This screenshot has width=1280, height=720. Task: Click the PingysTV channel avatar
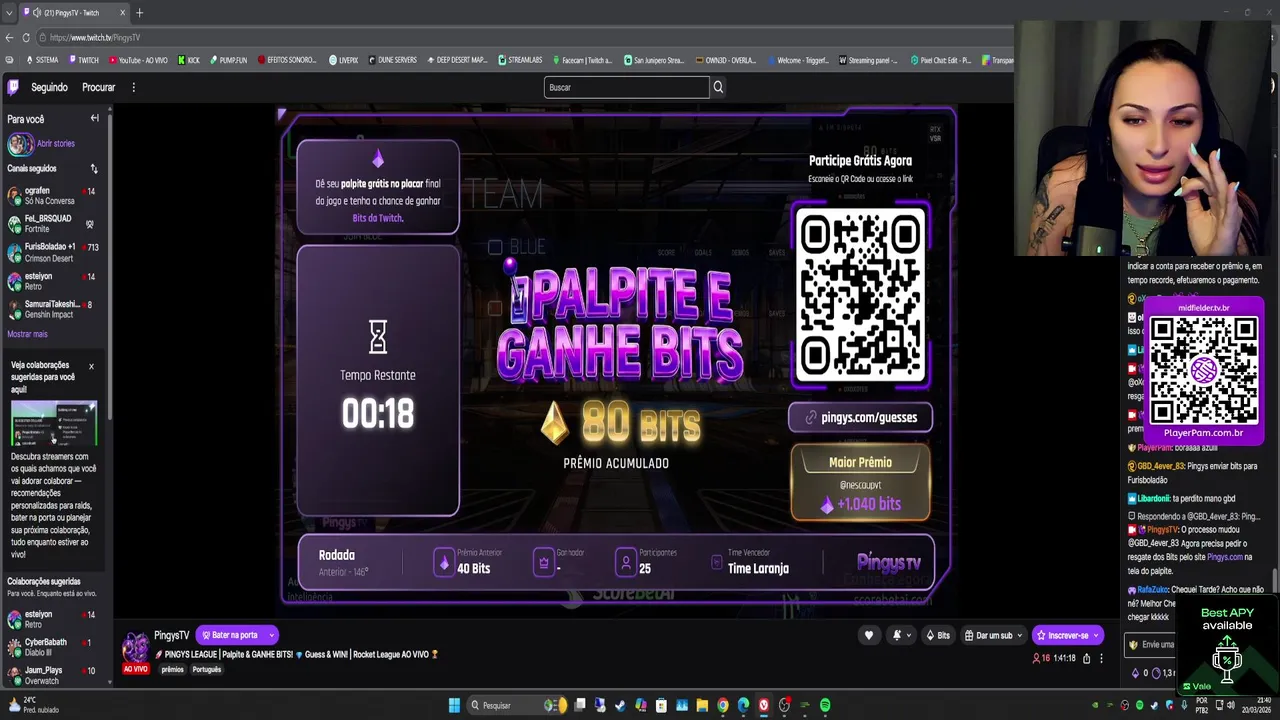(x=136, y=647)
